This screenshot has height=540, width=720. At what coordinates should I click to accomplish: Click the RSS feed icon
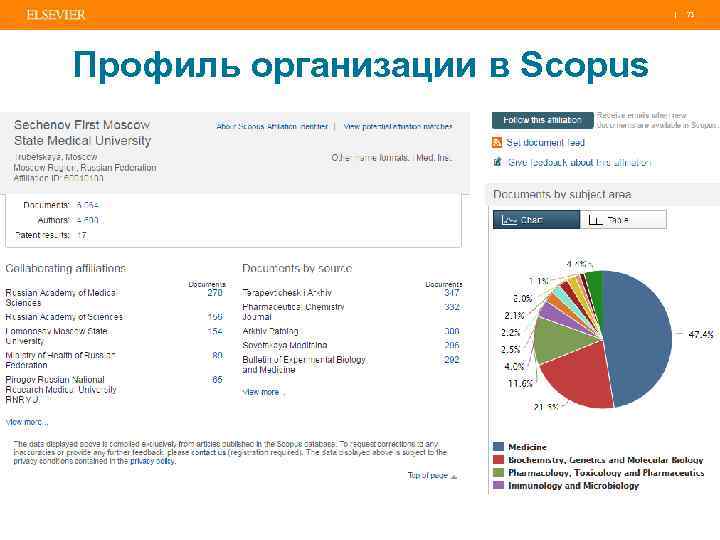coord(497,142)
